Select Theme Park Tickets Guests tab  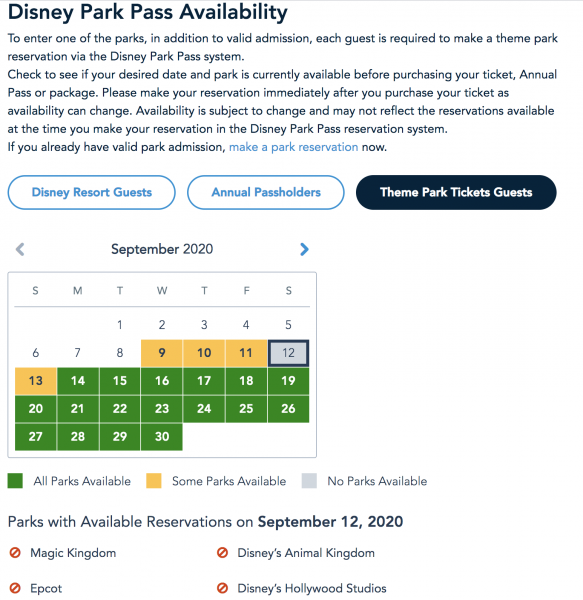(x=456, y=192)
